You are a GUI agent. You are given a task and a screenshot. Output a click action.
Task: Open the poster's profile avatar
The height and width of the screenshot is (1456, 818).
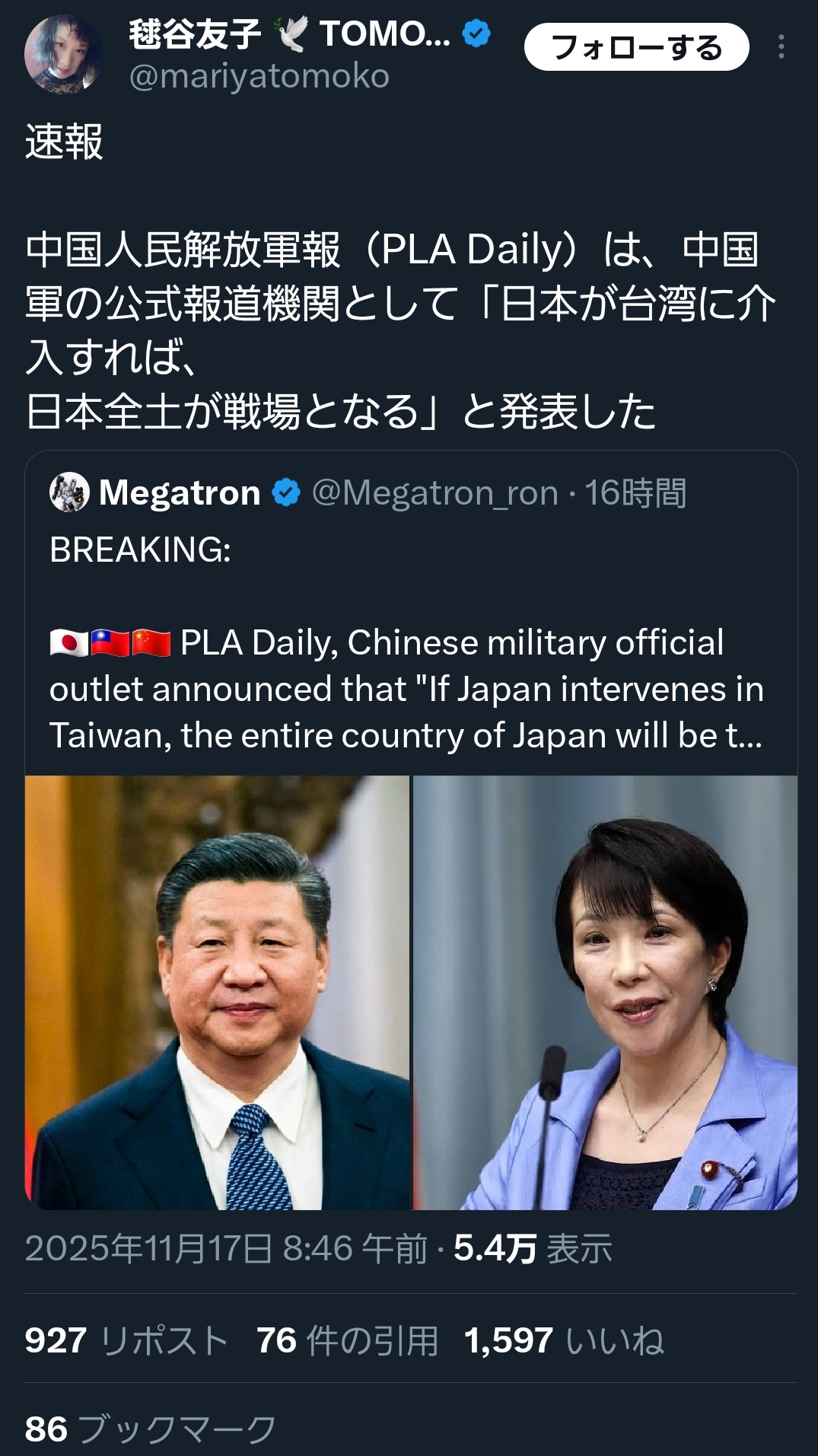[63, 55]
